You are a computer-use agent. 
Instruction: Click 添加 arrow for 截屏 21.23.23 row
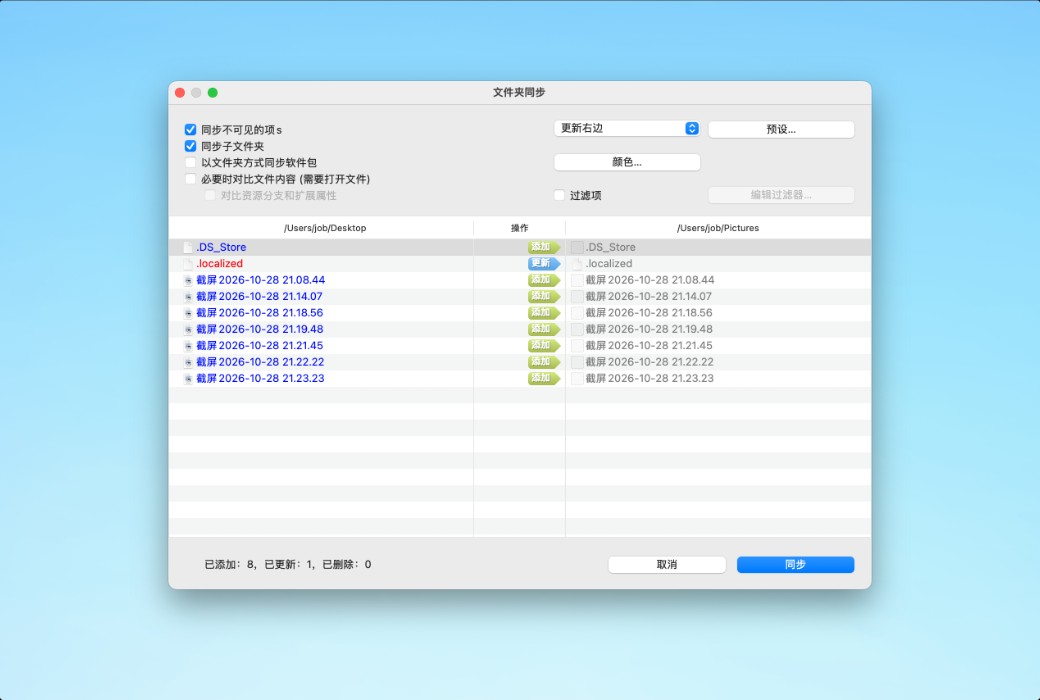click(544, 378)
